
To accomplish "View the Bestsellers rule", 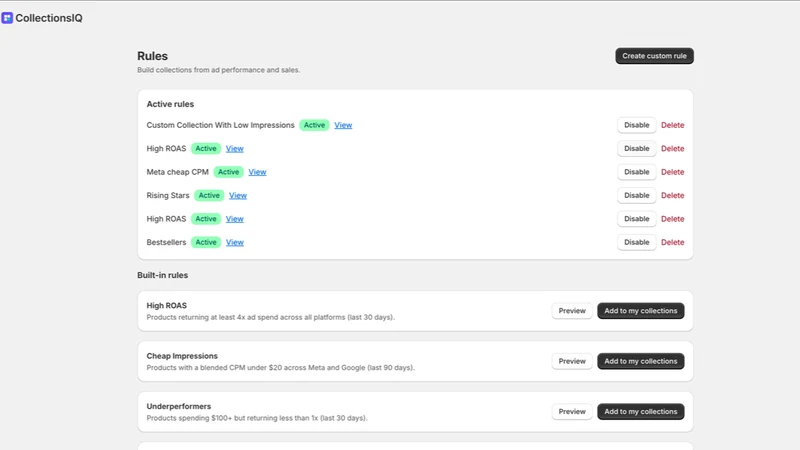I will (235, 242).
